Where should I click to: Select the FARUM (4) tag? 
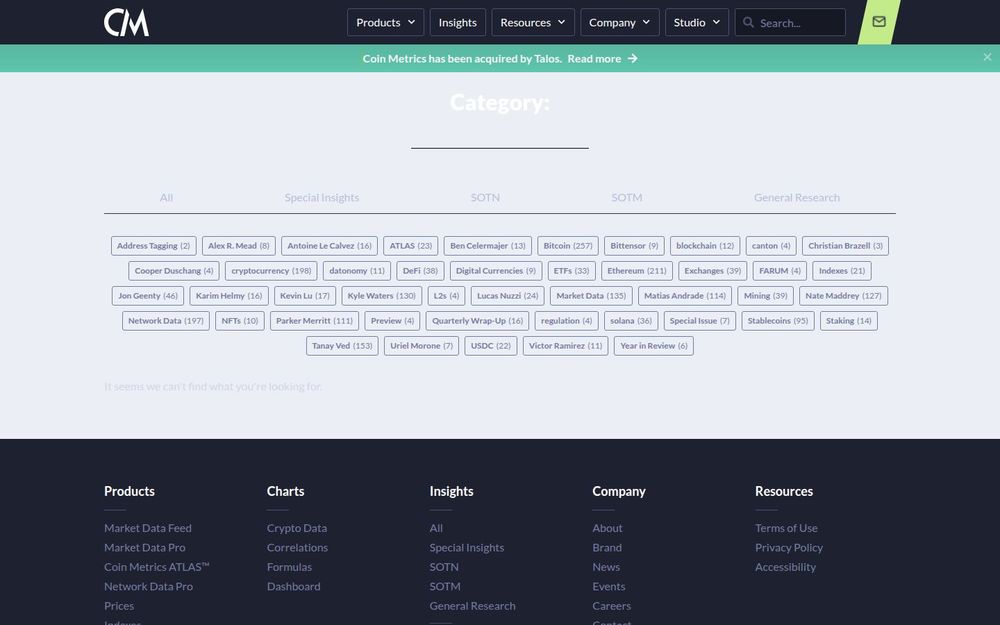tap(780, 270)
